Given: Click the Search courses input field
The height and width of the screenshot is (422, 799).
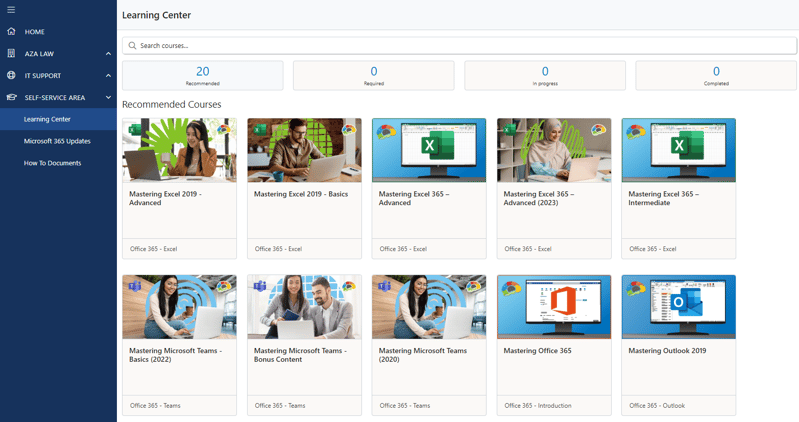Looking at the screenshot, I should [x=459, y=45].
